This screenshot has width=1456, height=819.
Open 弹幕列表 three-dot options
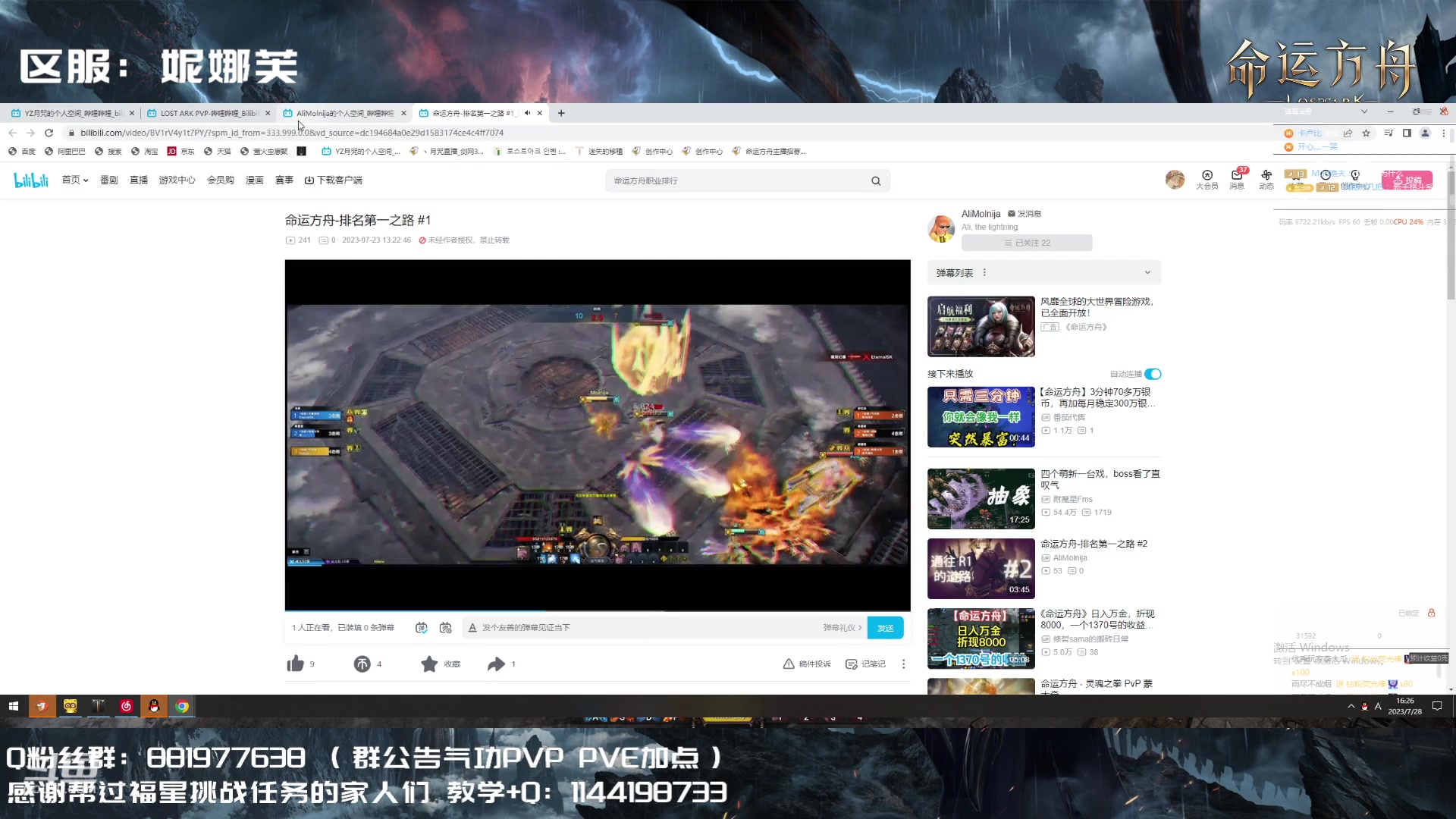click(x=984, y=272)
